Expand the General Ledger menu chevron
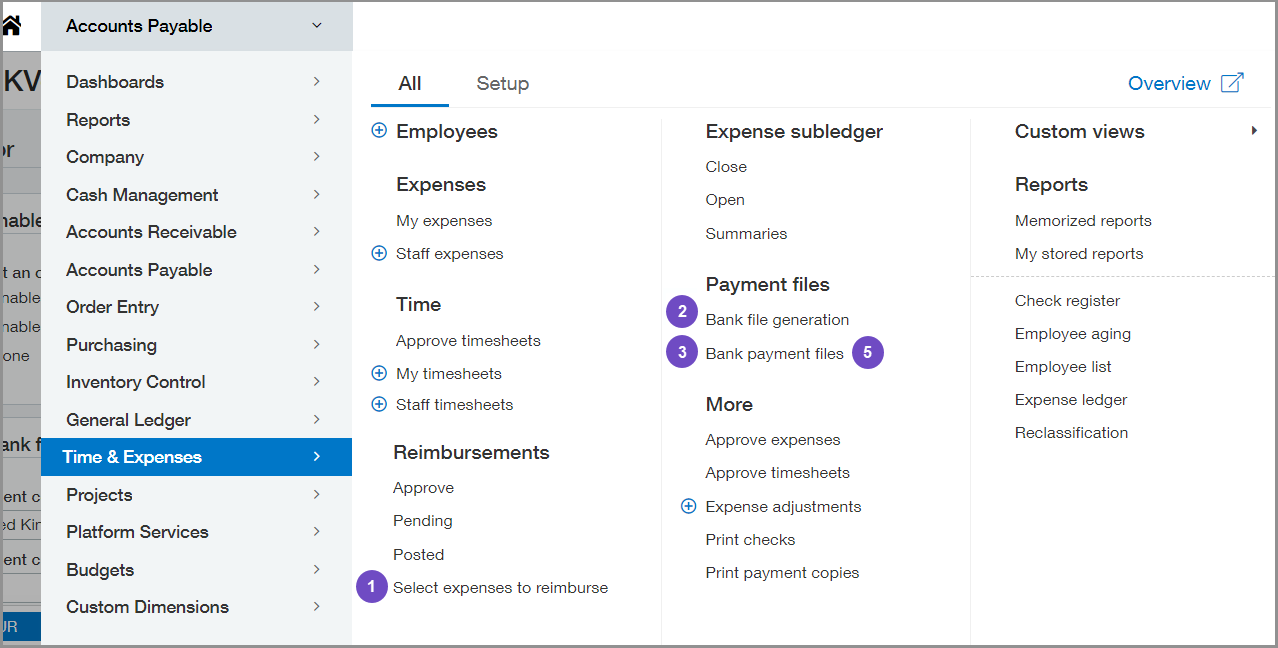 [316, 419]
